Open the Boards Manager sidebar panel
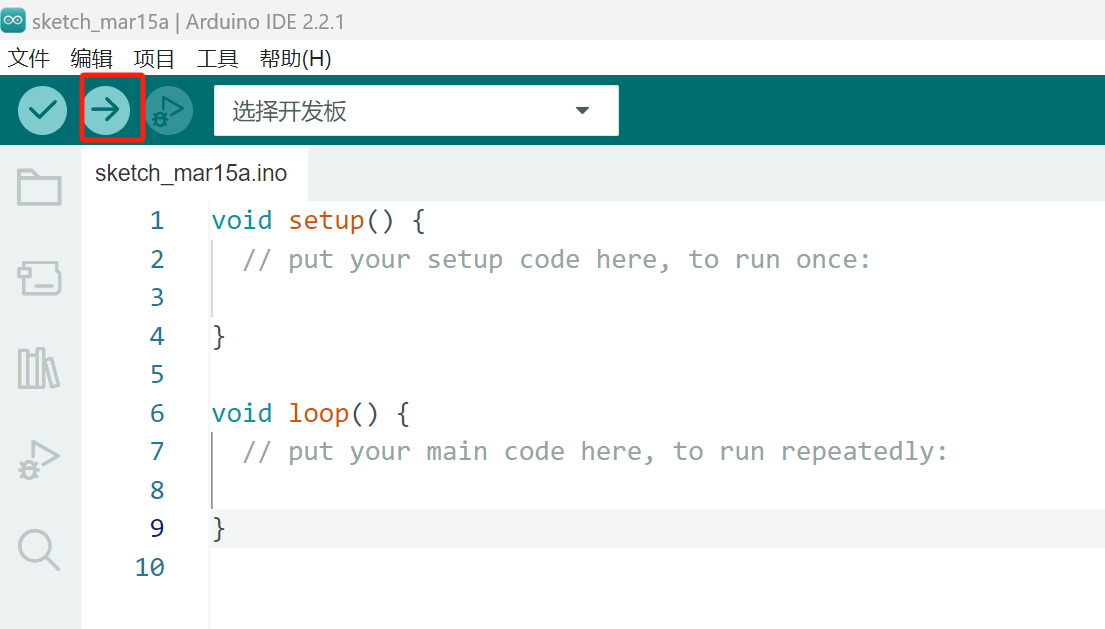The image size is (1105, 629). 39,278
